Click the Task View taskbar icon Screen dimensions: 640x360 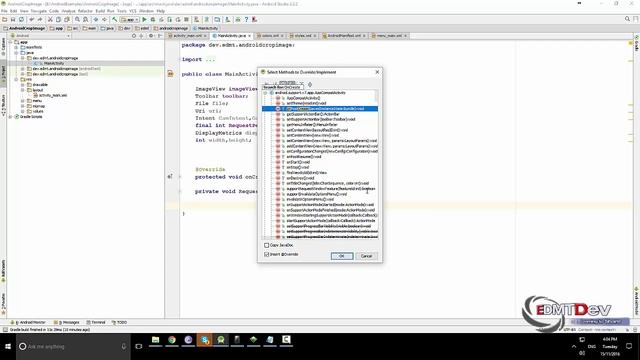139,347
